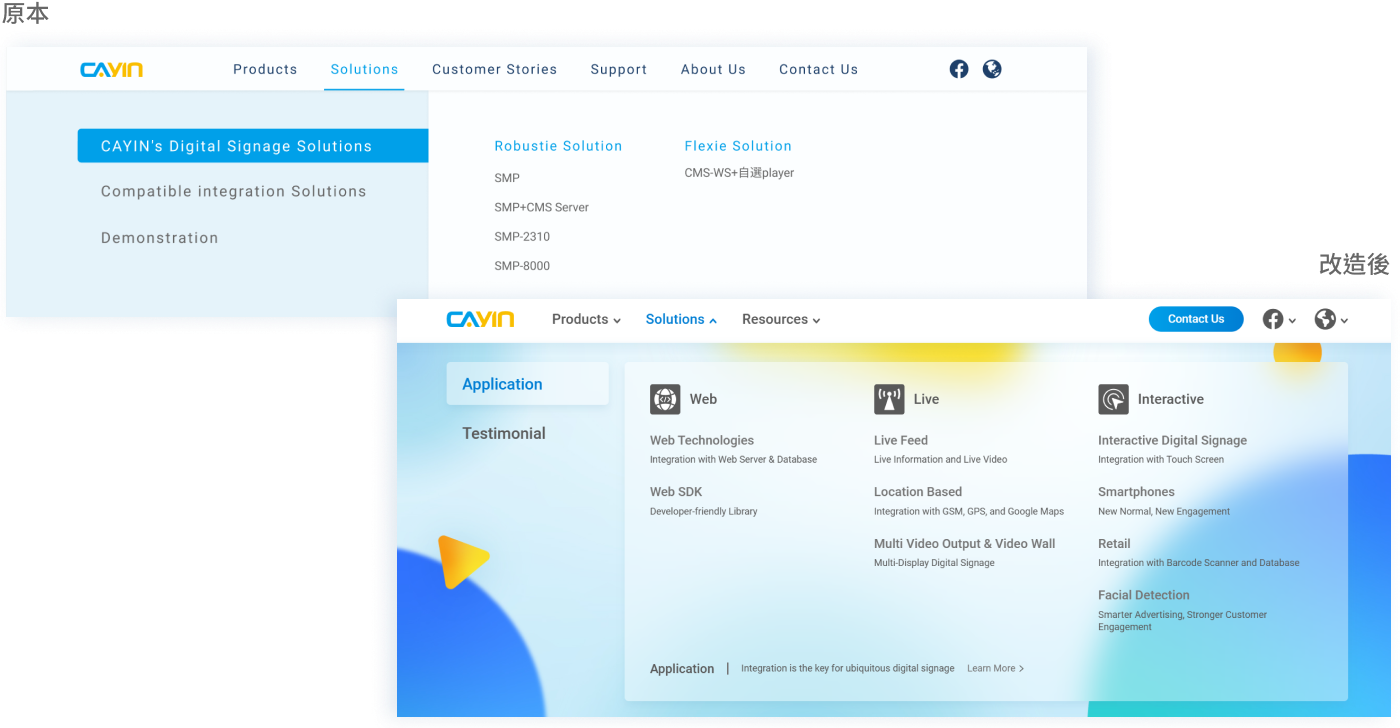Click the Live antenna category icon
This screenshot has height=728, width=1400.
tap(889, 399)
